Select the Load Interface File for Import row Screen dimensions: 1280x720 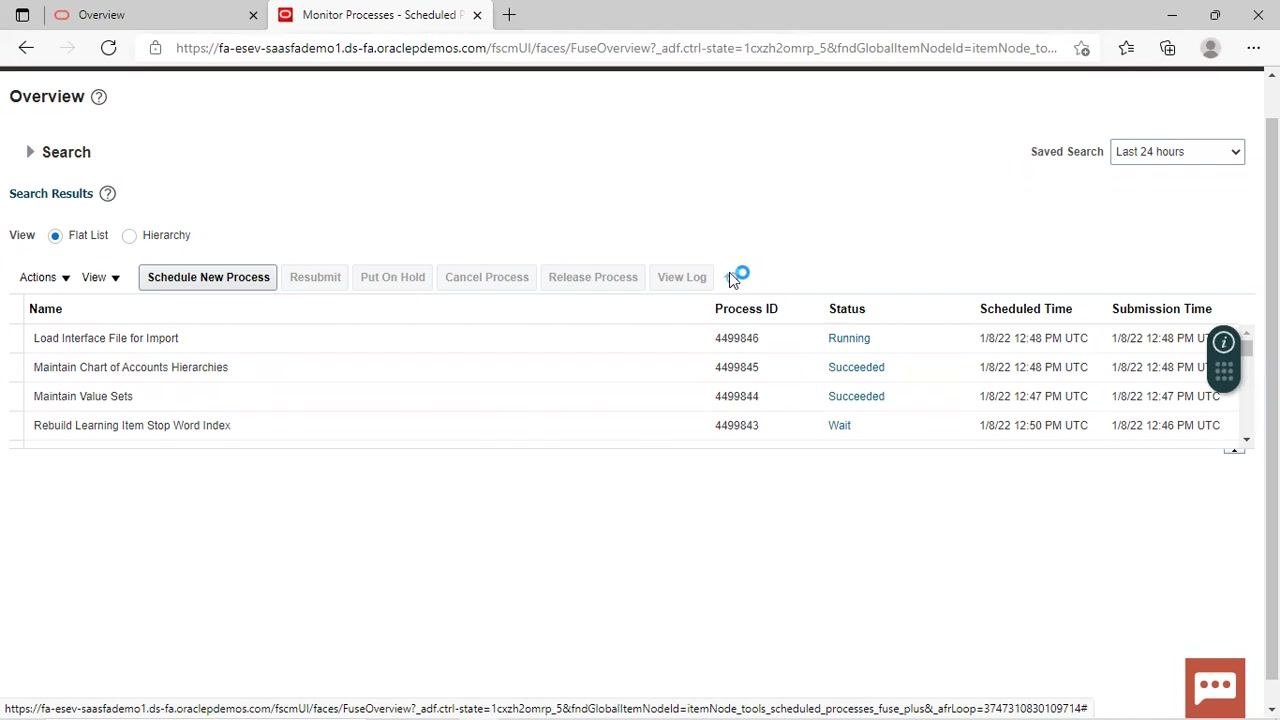point(624,338)
